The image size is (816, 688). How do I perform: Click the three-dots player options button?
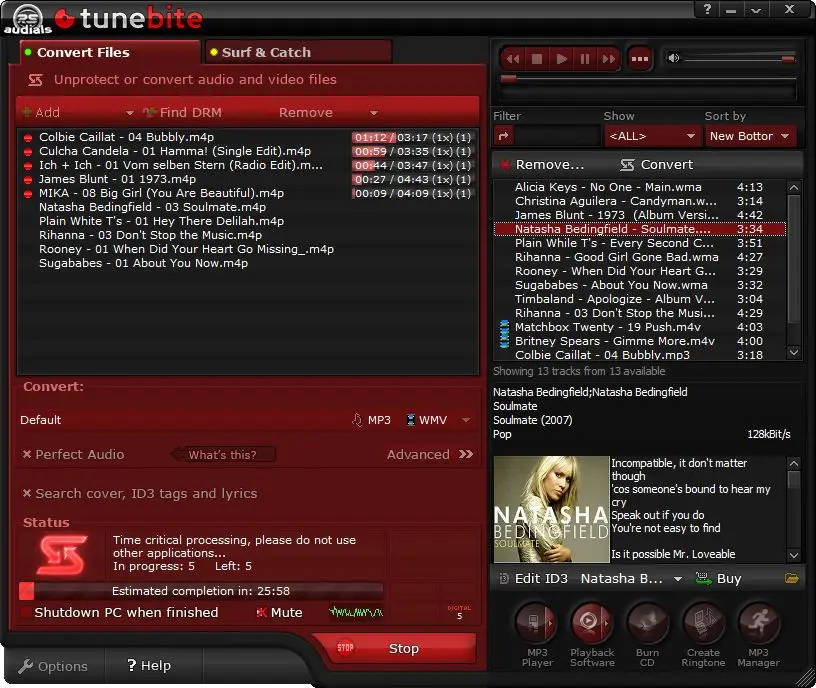(x=640, y=59)
